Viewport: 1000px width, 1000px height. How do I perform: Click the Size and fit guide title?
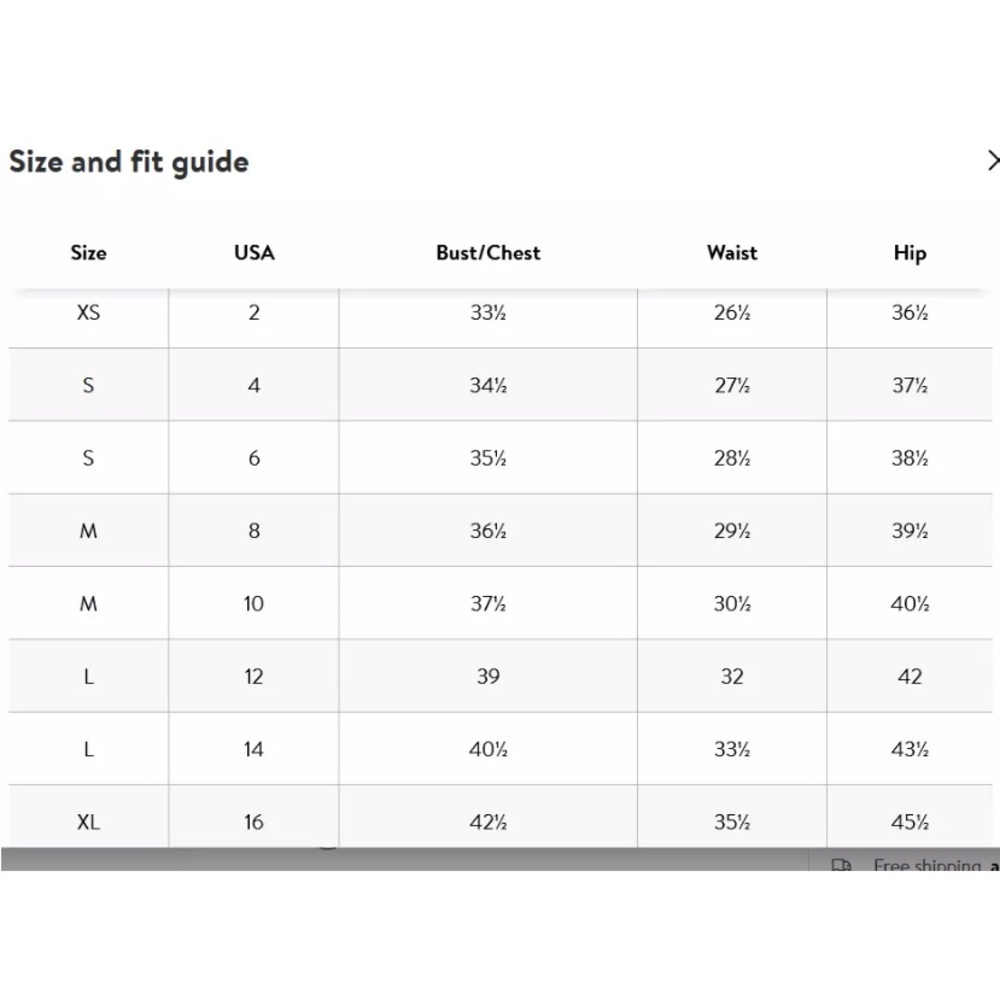pyautogui.click(x=129, y=162)
